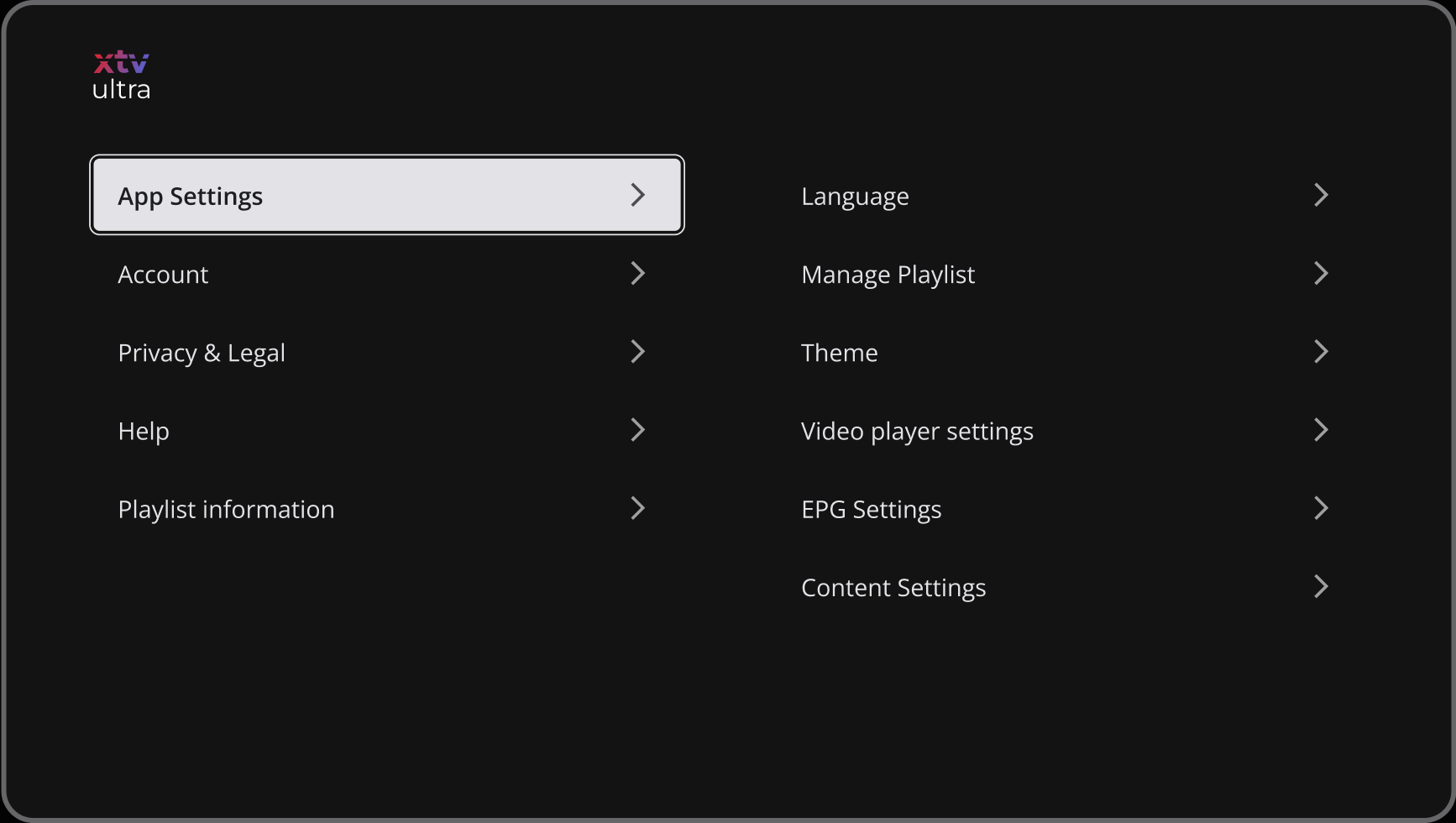This screenshot has height=823, width=1456.
Task: Click the chevron next to Theme
Action: click(x=1322, y=351)
